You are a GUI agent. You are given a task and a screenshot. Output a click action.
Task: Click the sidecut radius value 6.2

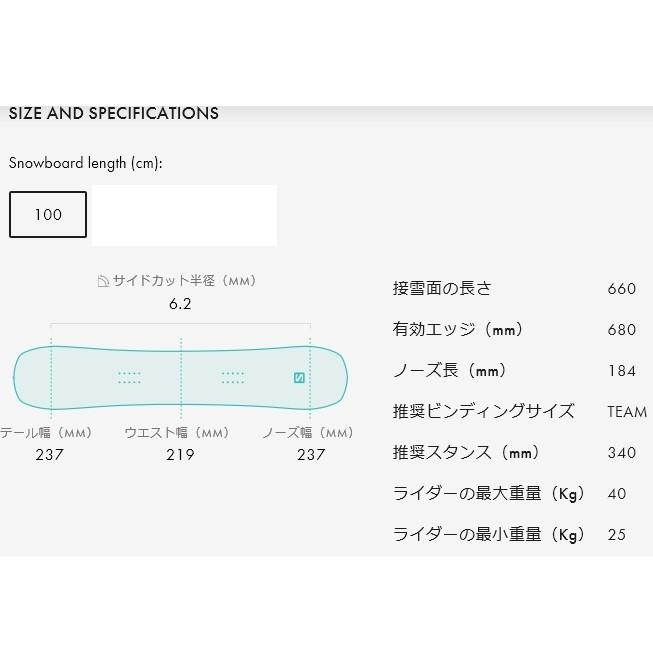[x=180, y=305]
